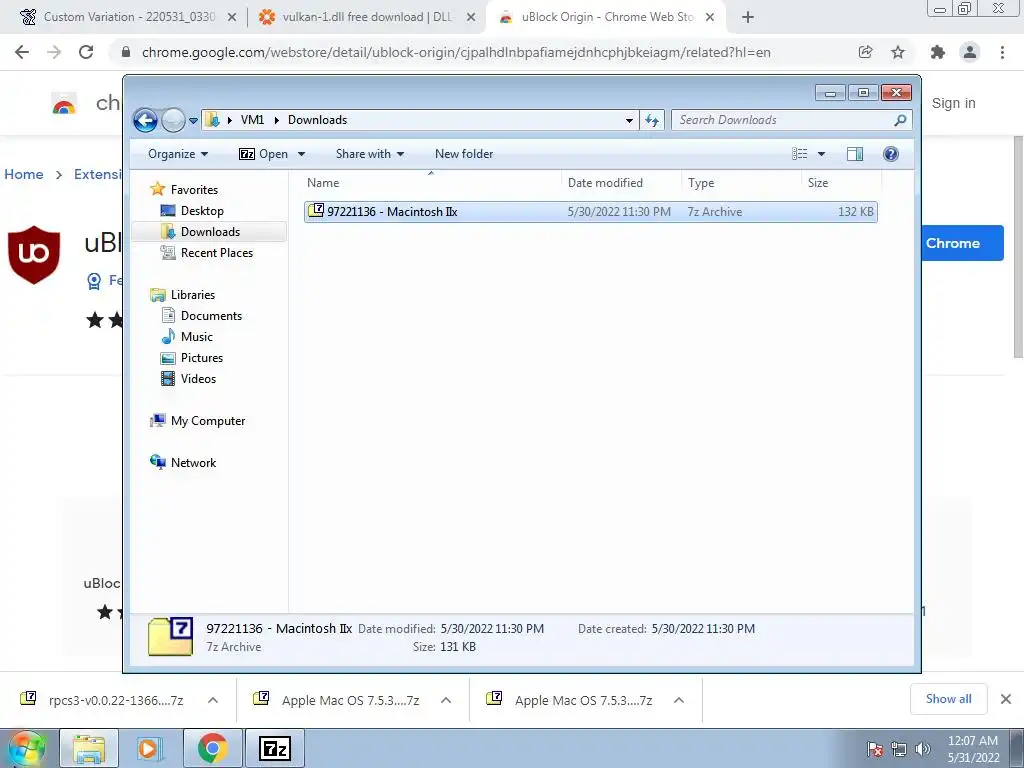Open a new Chrome tab
The width and height of the screenshot is (1024, 768).
point(748,17)
